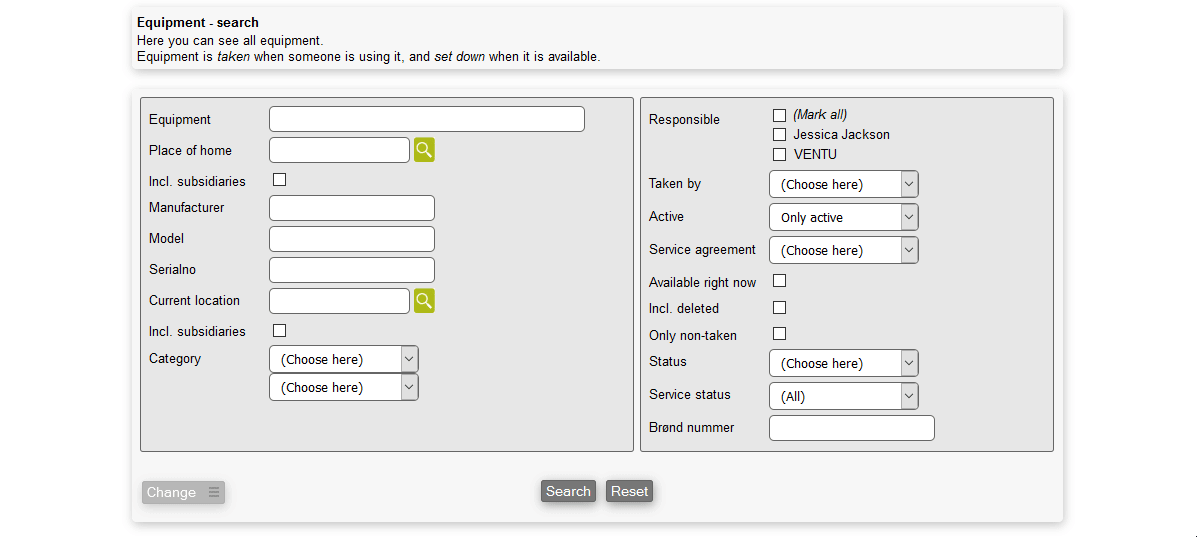Open the Taken by dropdown
Viewport: 1197px width, 537px height.
tap(843, 184)
